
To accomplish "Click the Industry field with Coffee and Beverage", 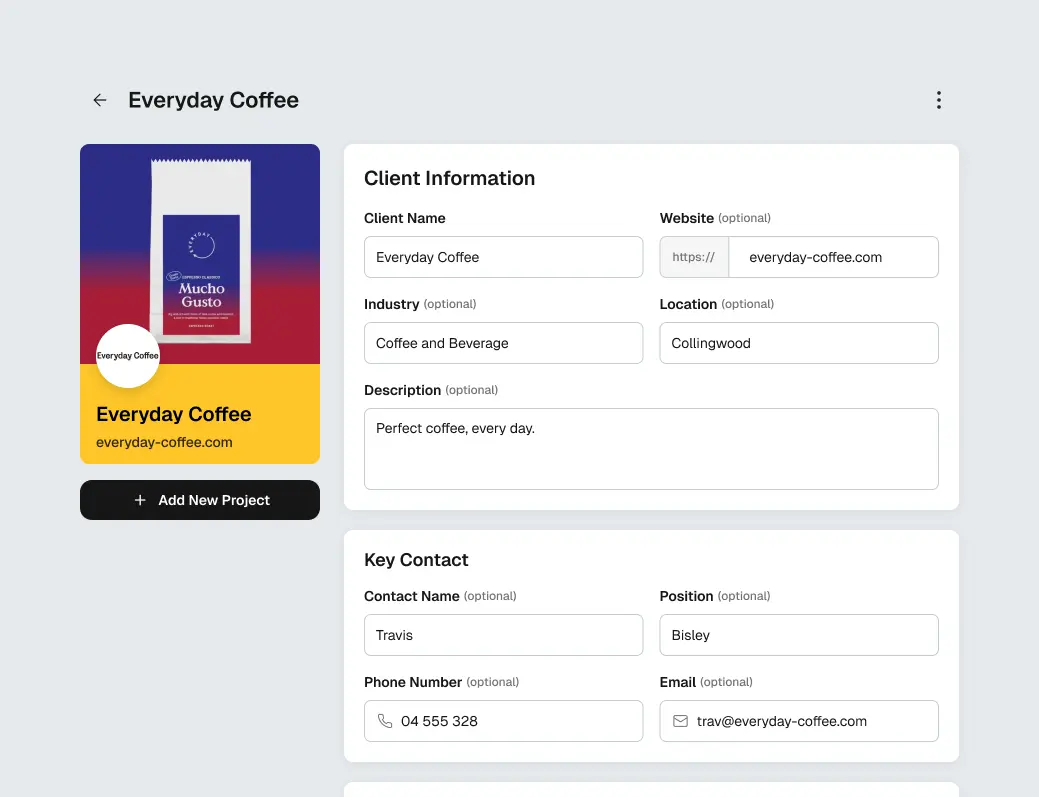I will point(503,343).
